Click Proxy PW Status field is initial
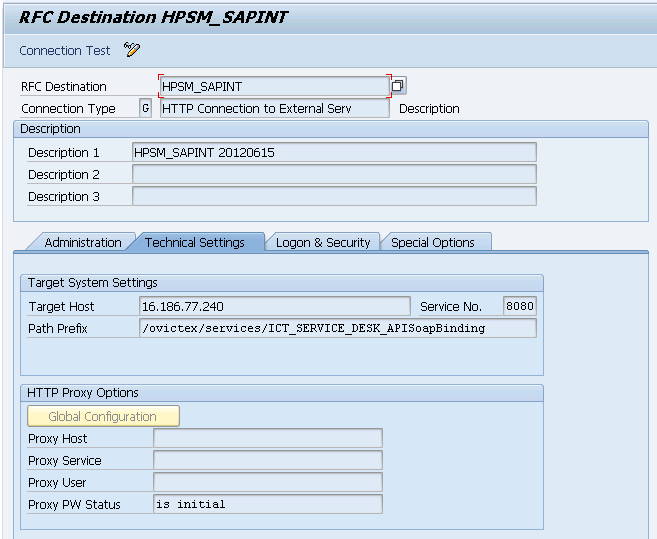The width and height of the screenshot is (657, 539). click(x=268, y=504)
